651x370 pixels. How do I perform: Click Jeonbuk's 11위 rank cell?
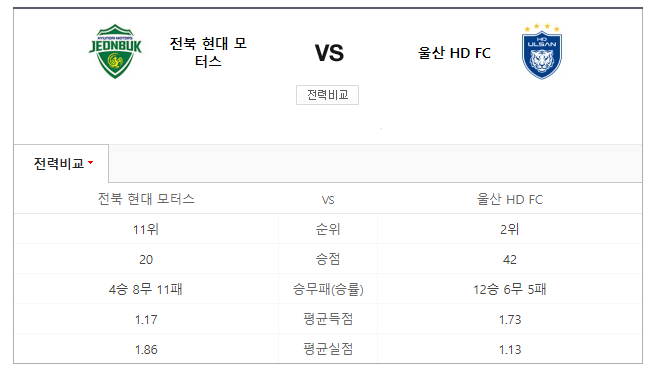(146, 229)
